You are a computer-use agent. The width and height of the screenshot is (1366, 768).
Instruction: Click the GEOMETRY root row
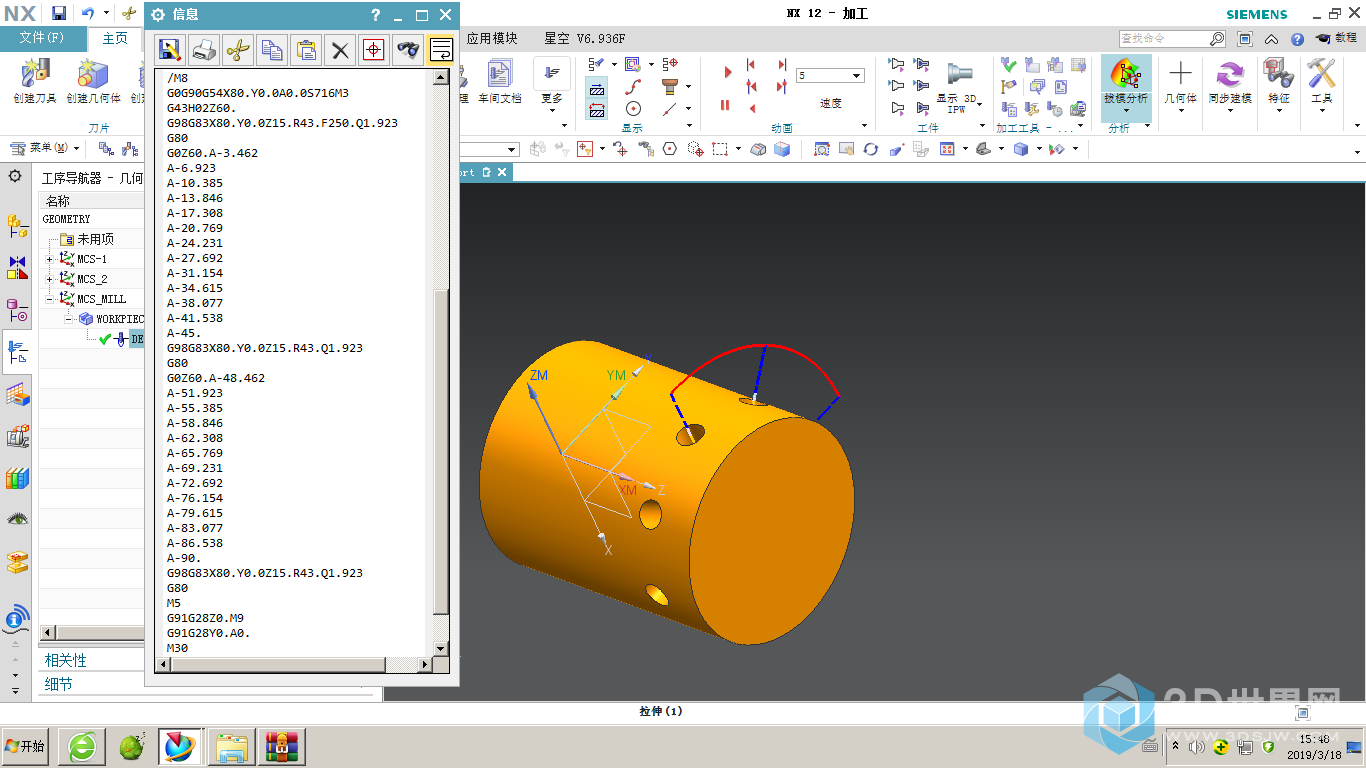pyautogui.click(x=66, y=219)
